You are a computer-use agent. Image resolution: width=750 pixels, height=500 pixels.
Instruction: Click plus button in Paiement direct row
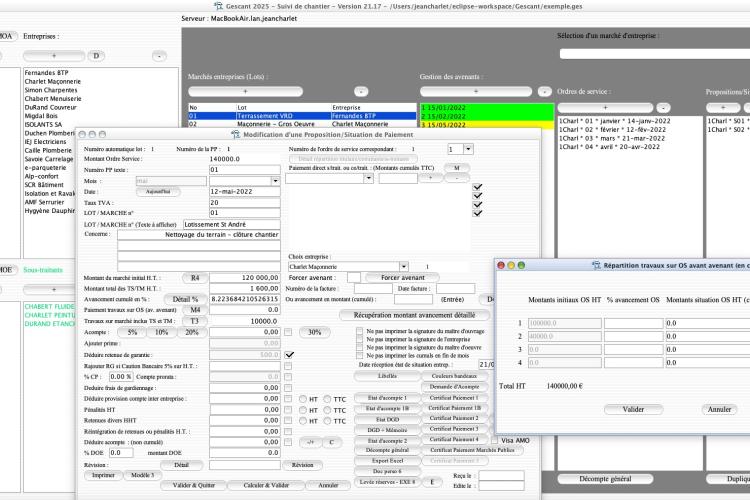(430, 178)
